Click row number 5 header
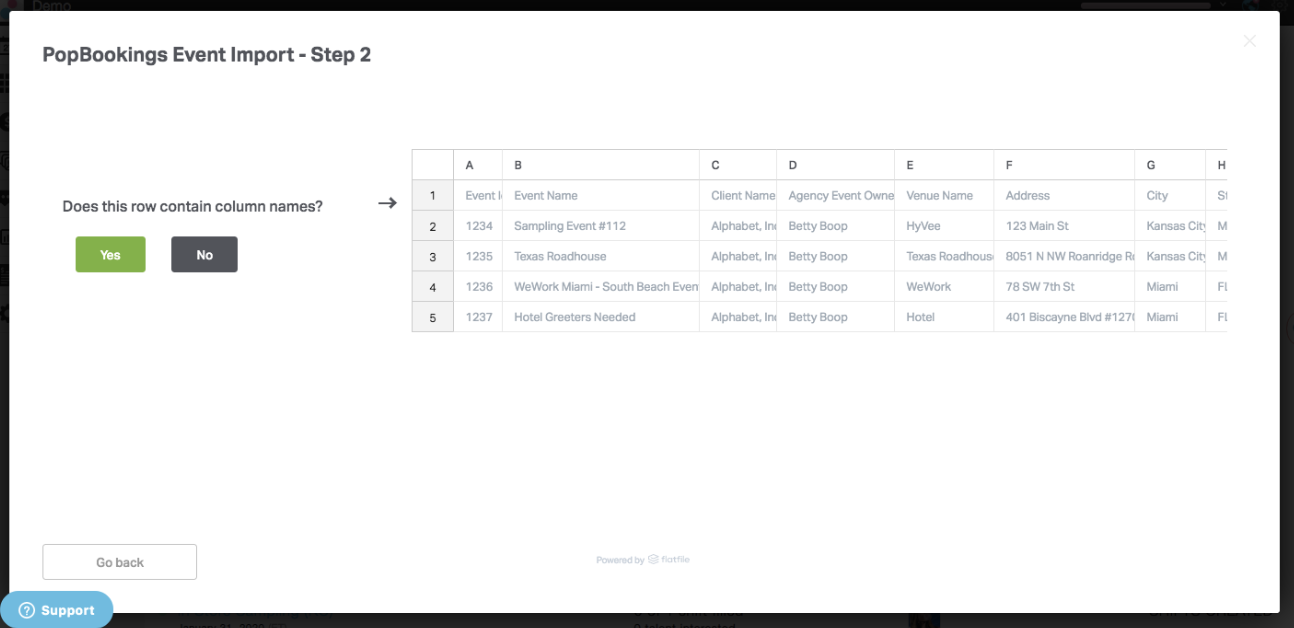The width and height of the screenshot is (1294, 628). [x=433, y=317]
